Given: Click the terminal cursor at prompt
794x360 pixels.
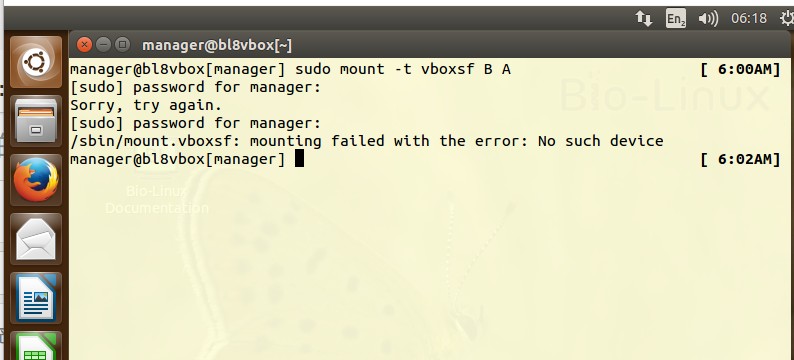Looking at the screenshot, I should [x=299, y=159].
